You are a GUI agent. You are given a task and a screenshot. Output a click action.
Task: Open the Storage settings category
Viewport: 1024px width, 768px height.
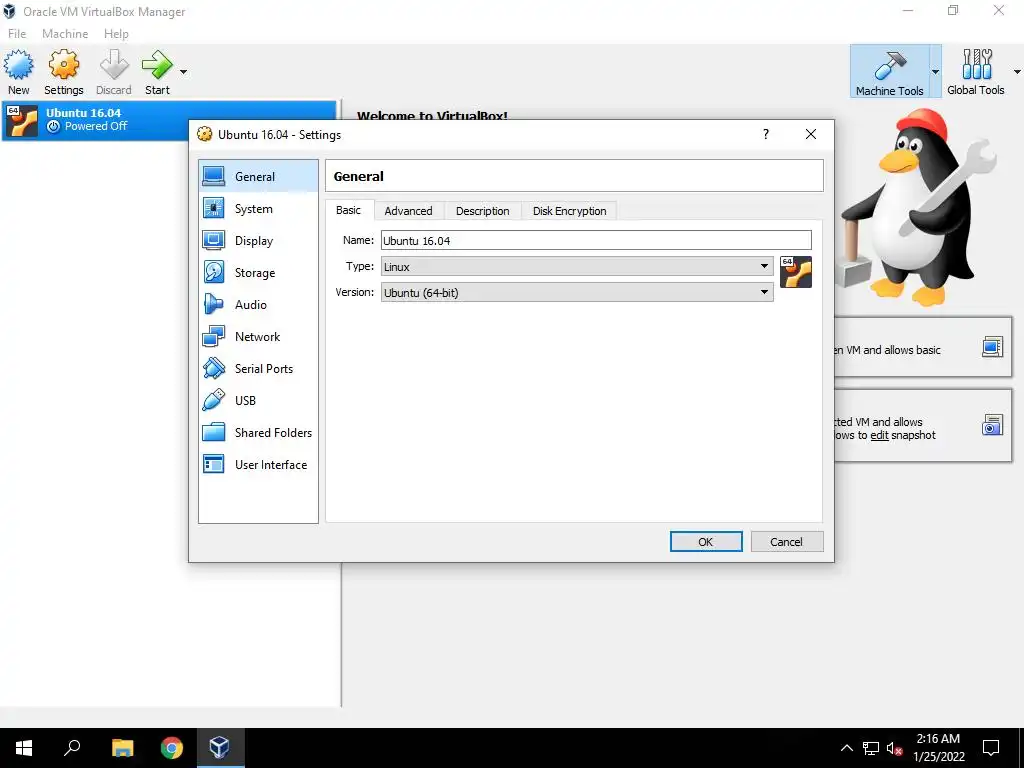[x=258, y=273]
